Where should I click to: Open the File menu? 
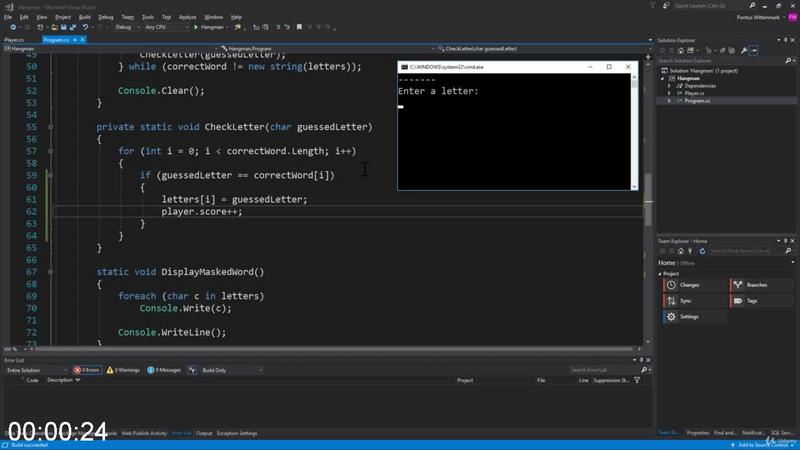(8, 17)
